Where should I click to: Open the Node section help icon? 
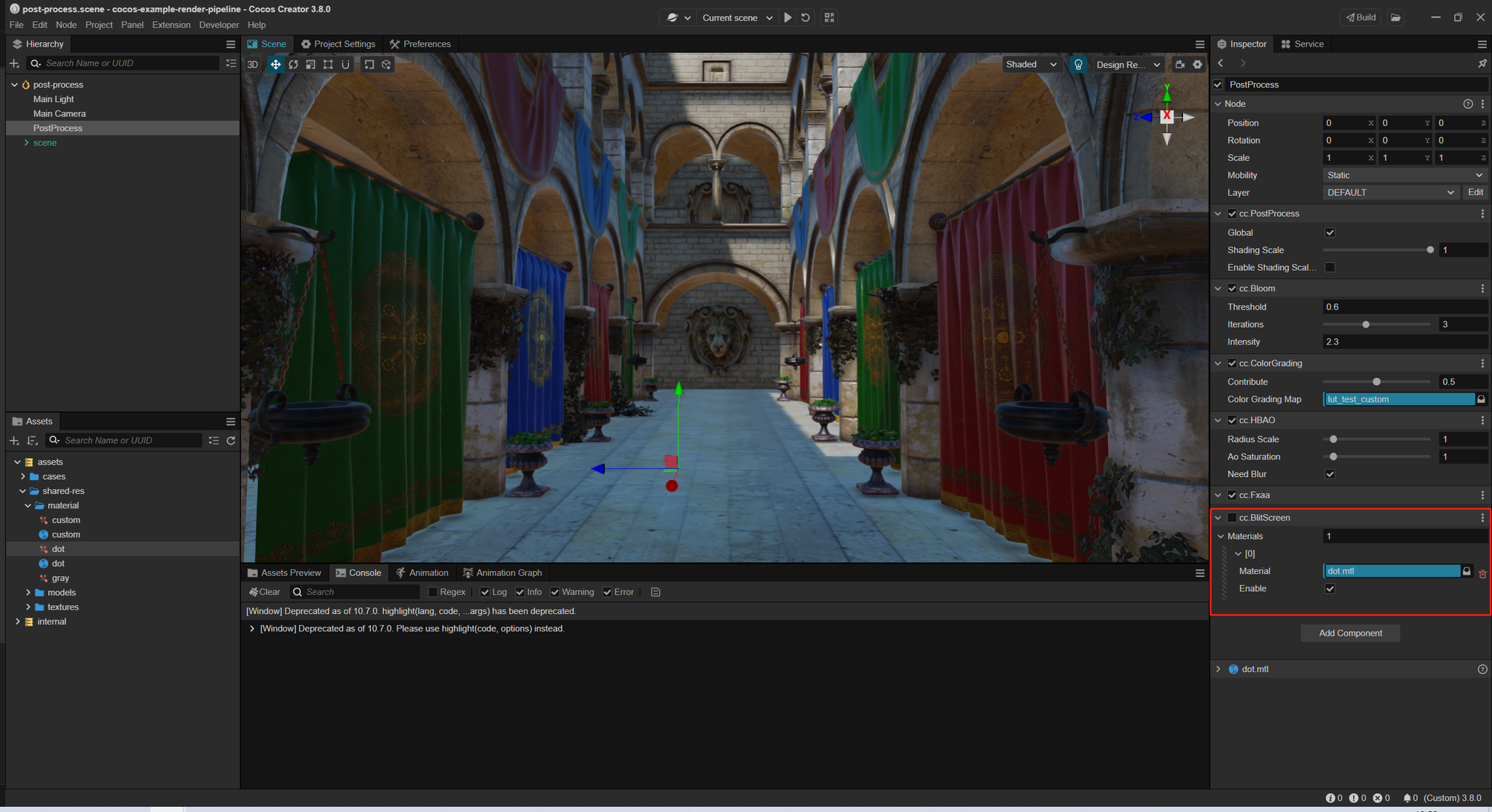tap(1468, 104)
